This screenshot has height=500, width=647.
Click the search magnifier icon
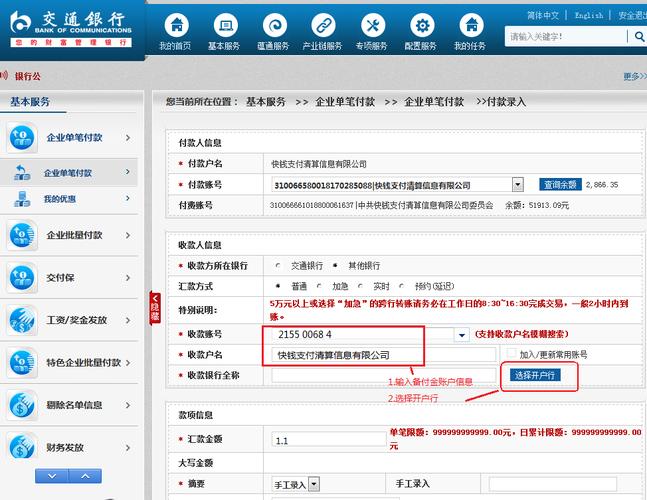click(x=639, y=37)
